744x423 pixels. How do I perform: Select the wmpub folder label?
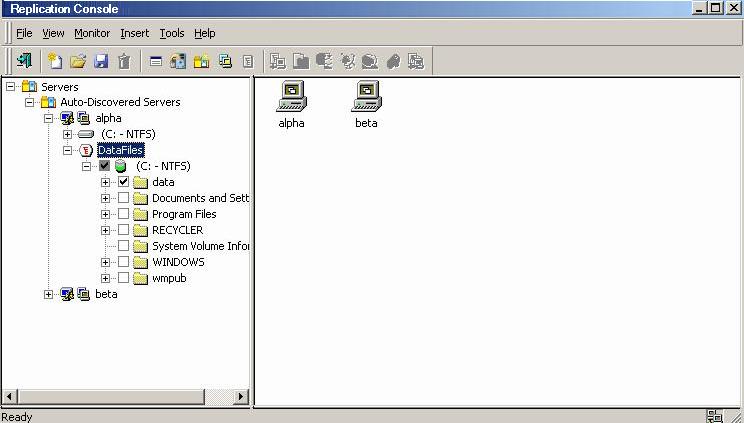pyautogui.click(x=169, y=278)
